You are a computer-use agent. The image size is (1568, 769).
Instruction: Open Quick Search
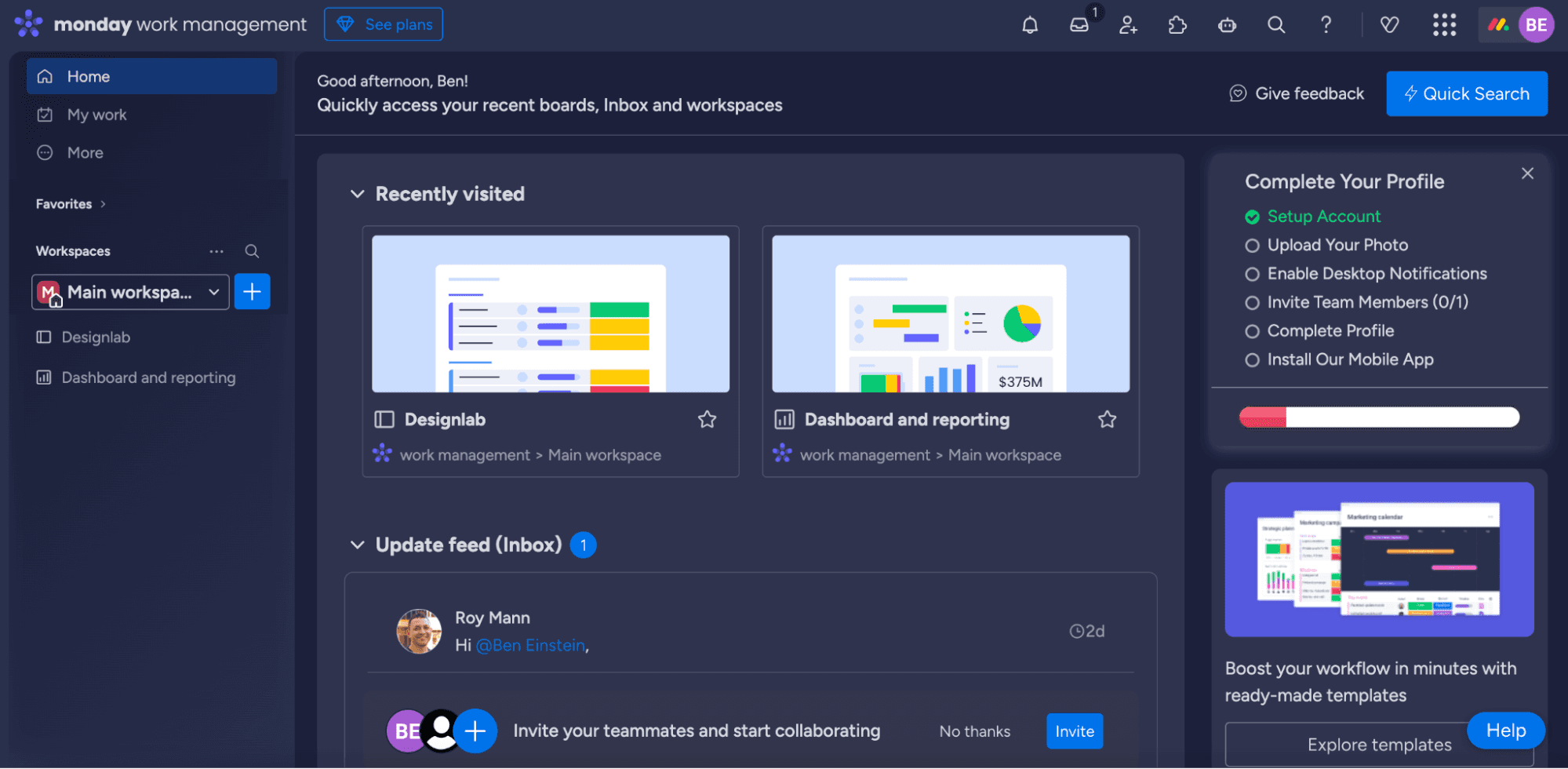[x=1467, y=94]
